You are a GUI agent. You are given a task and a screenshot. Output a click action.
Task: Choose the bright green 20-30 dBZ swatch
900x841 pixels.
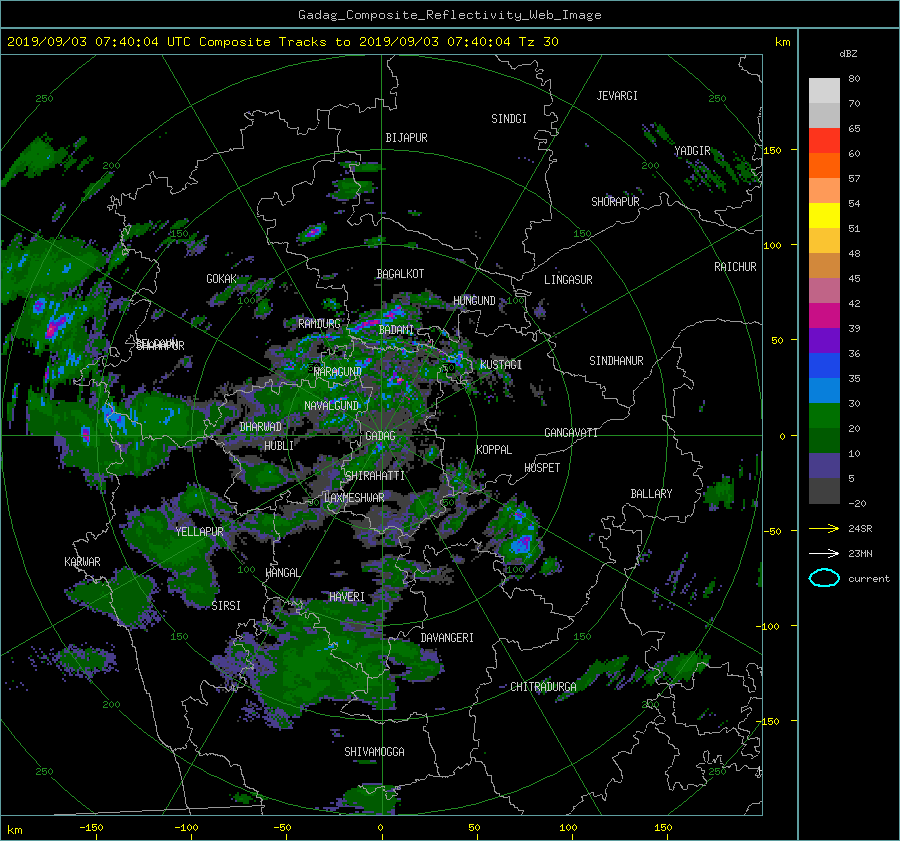point(824,416)
